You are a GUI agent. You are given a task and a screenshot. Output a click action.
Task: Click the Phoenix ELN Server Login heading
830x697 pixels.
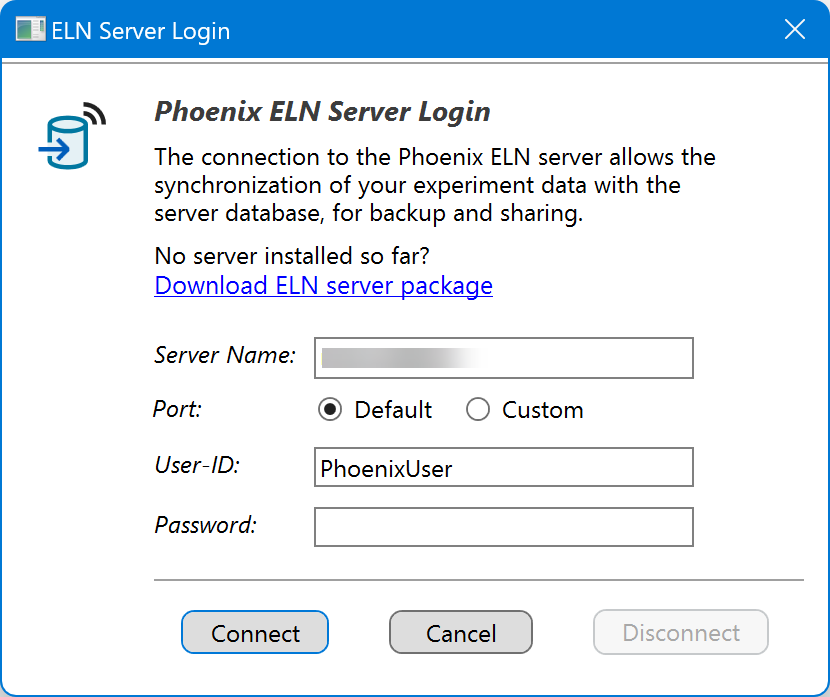(x=322, y=112)
